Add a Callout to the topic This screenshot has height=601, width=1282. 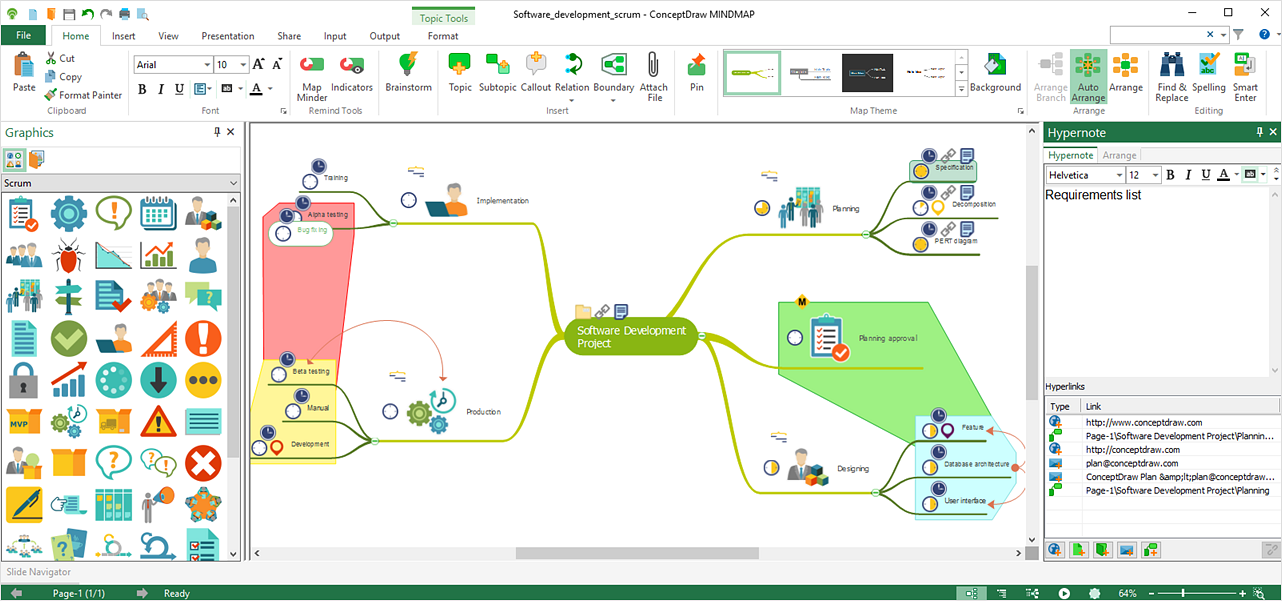(x=536, y=74)
